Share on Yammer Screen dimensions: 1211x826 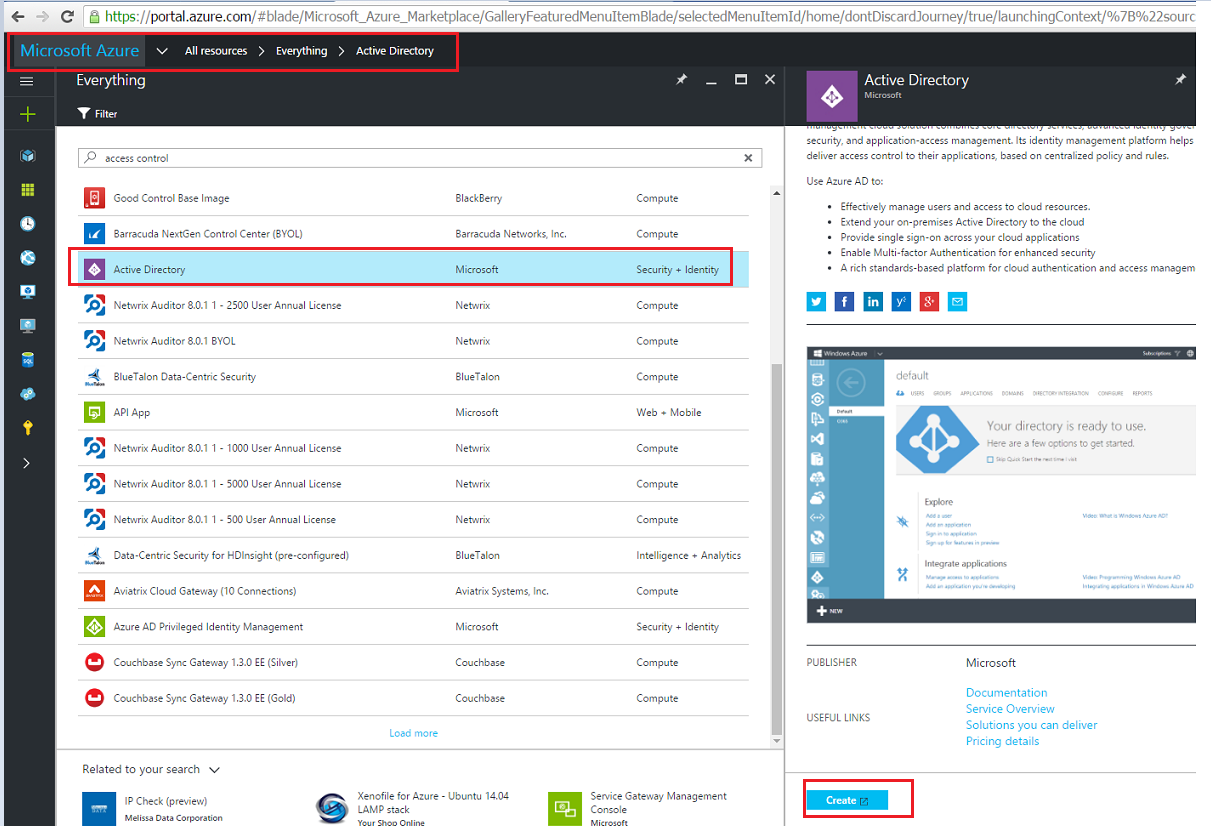click(901, 301)
